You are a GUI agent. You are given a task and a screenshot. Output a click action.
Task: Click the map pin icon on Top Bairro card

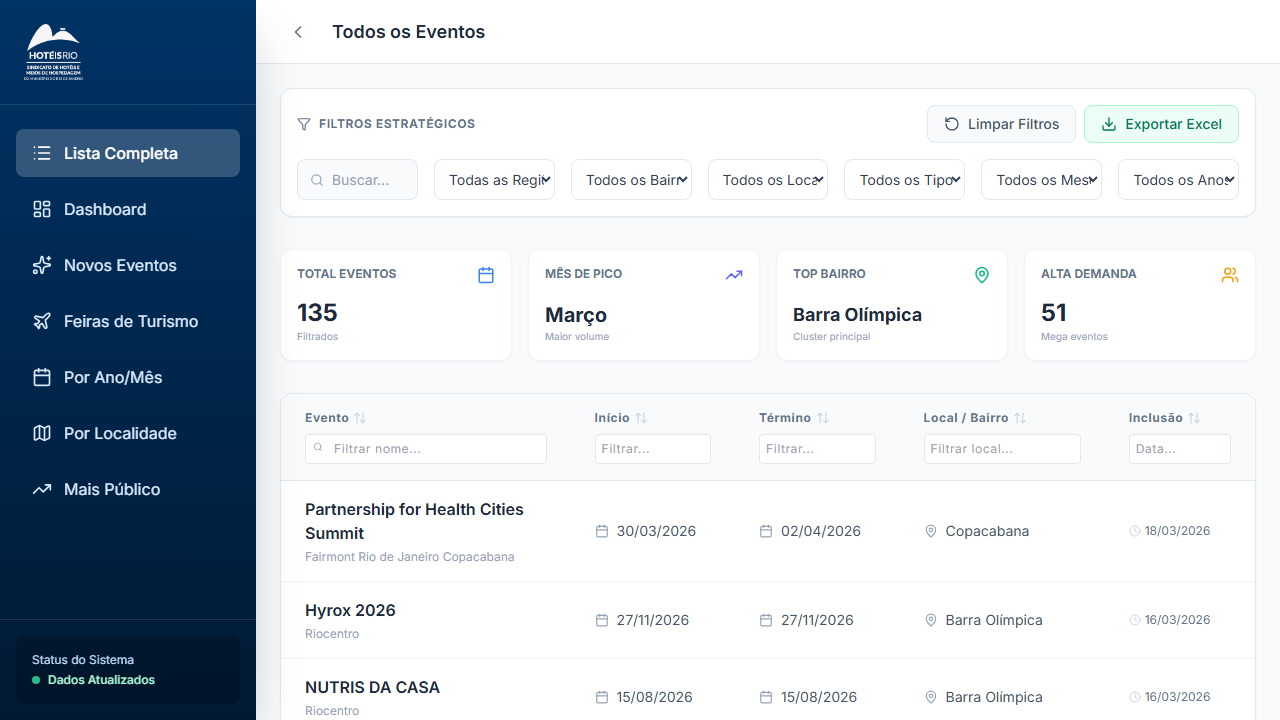click(982, 274)
